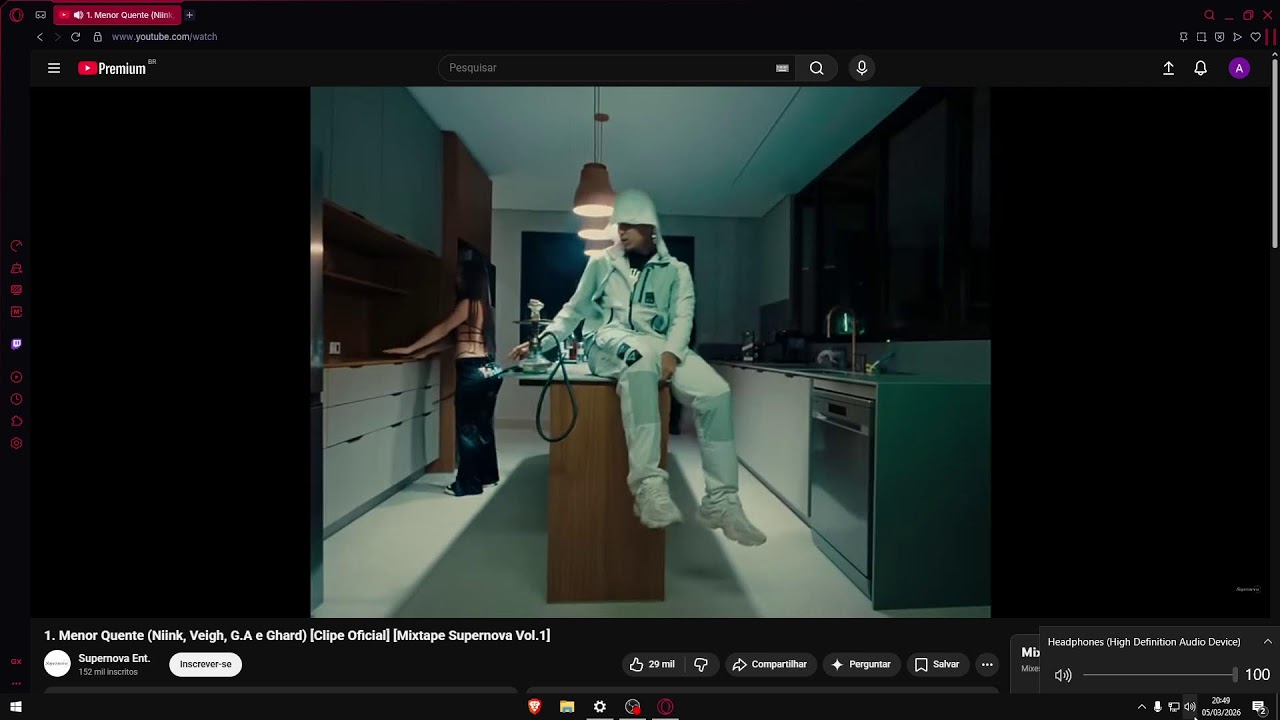Click the Pesquisar search field
The image size is (1280, 720).
pyautogui.click(x=605, y=68)
